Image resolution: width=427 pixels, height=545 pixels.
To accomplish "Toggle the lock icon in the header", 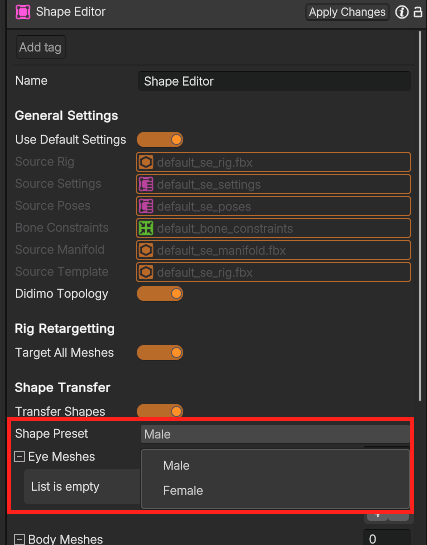I will [418, 12].
